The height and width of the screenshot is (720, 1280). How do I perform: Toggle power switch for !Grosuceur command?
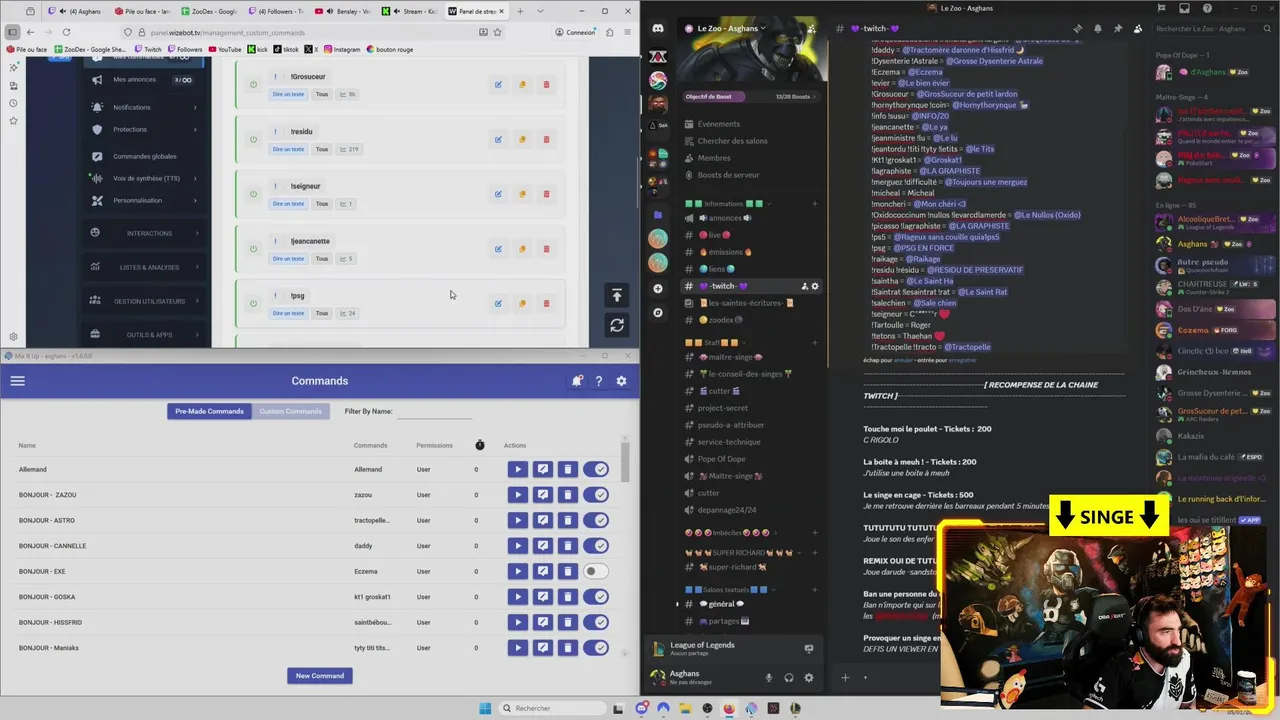pos(253,85)
